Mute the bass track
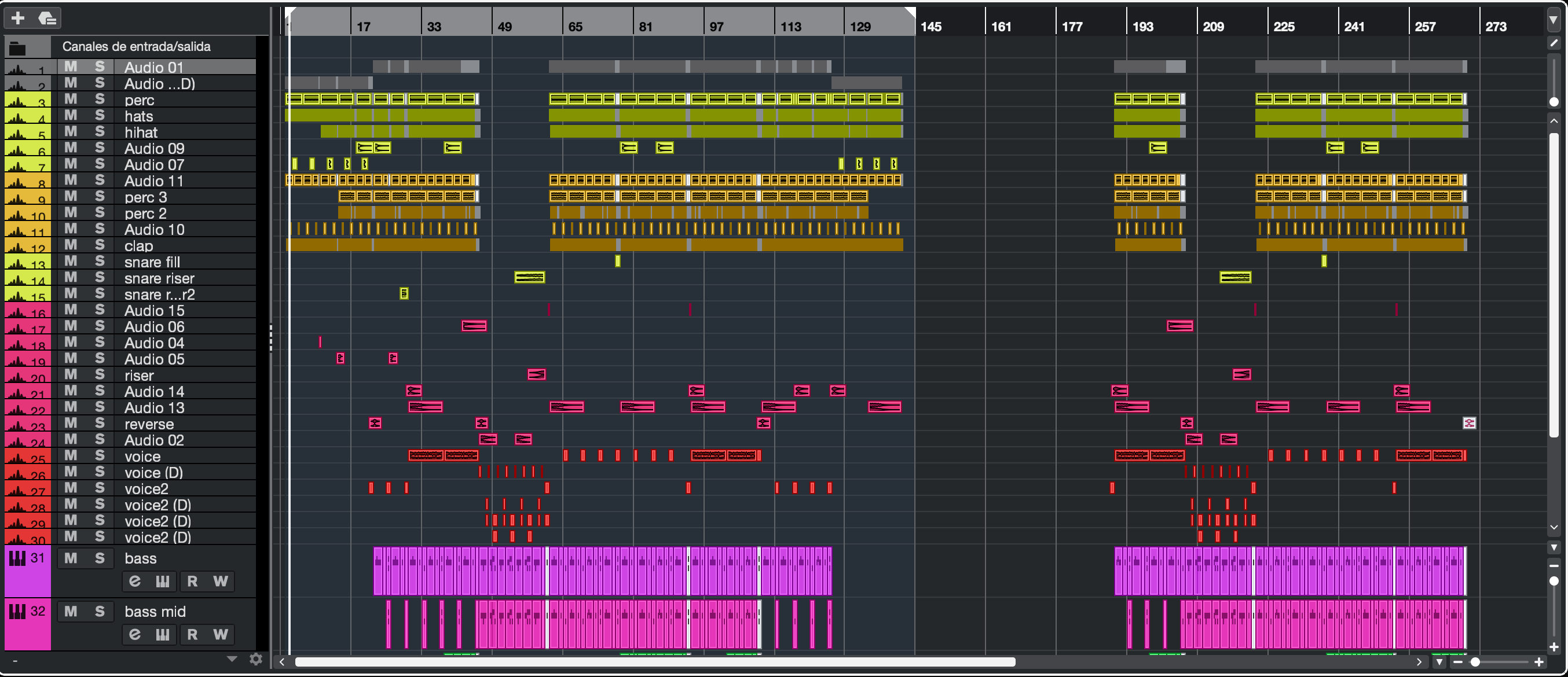 (71, 558)
